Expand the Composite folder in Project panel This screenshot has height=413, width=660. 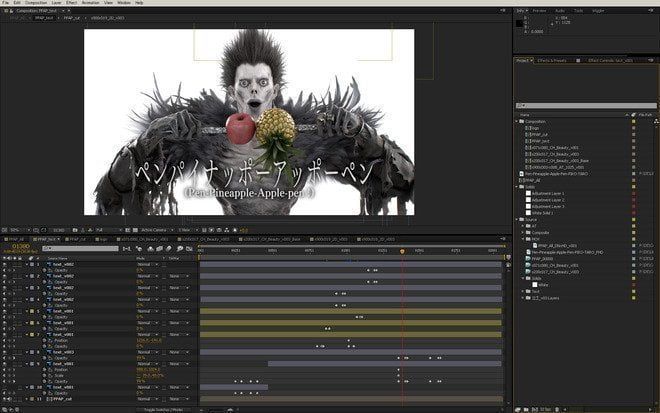click(523, 232)
